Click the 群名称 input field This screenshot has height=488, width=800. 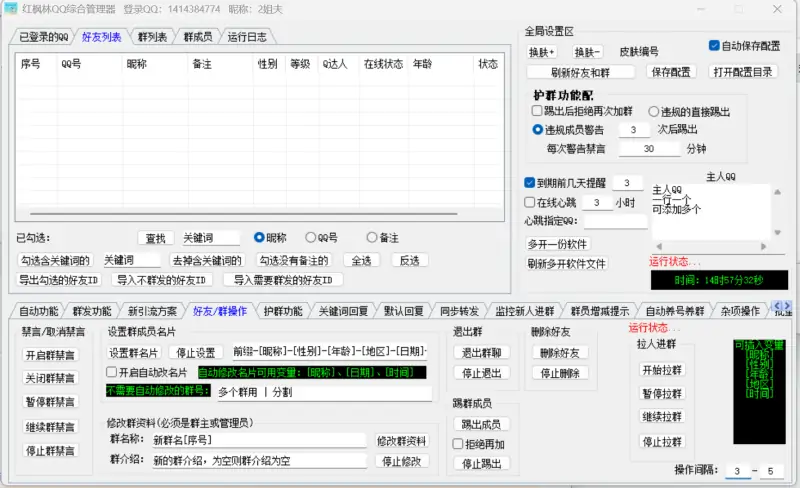coord(259,440)
